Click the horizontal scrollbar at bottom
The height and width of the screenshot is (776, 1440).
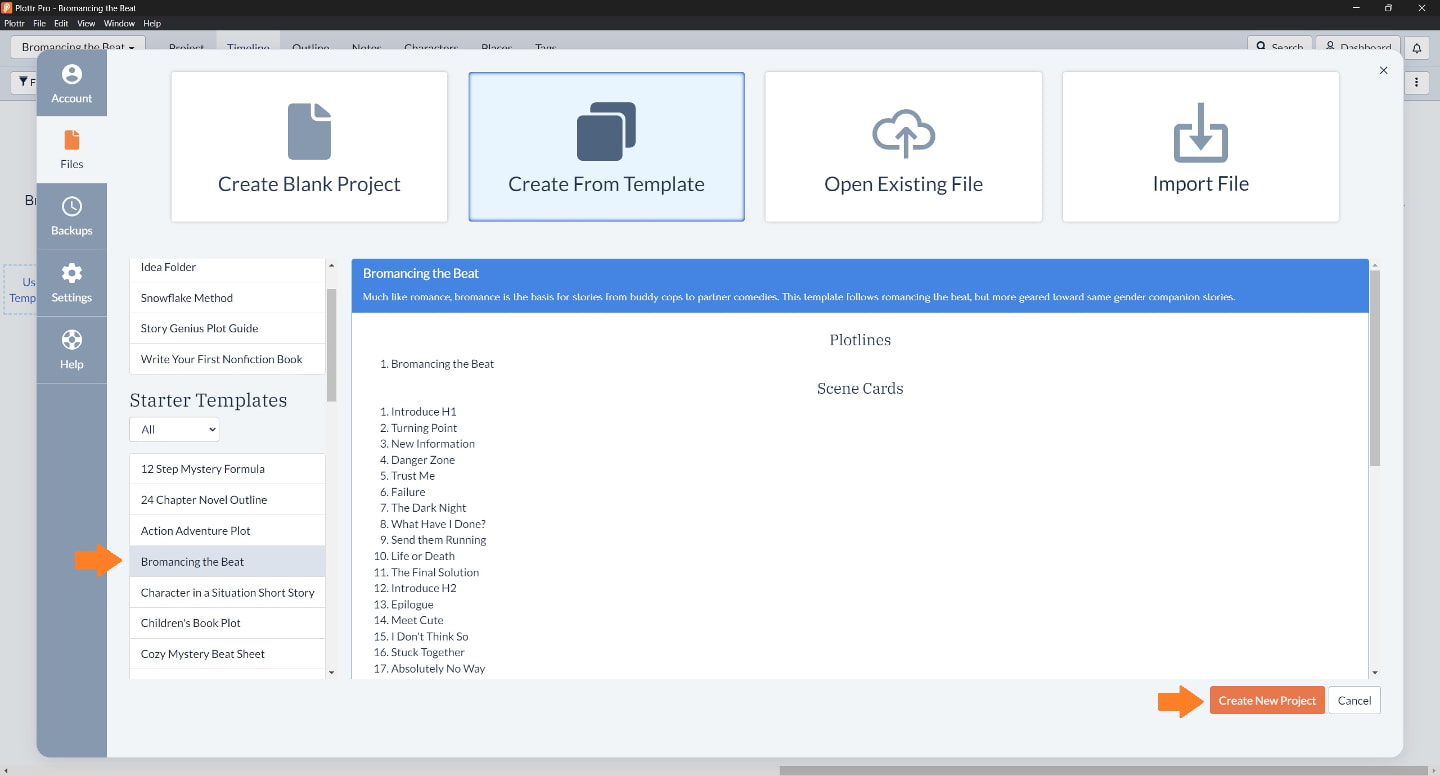coord(1103,770)
